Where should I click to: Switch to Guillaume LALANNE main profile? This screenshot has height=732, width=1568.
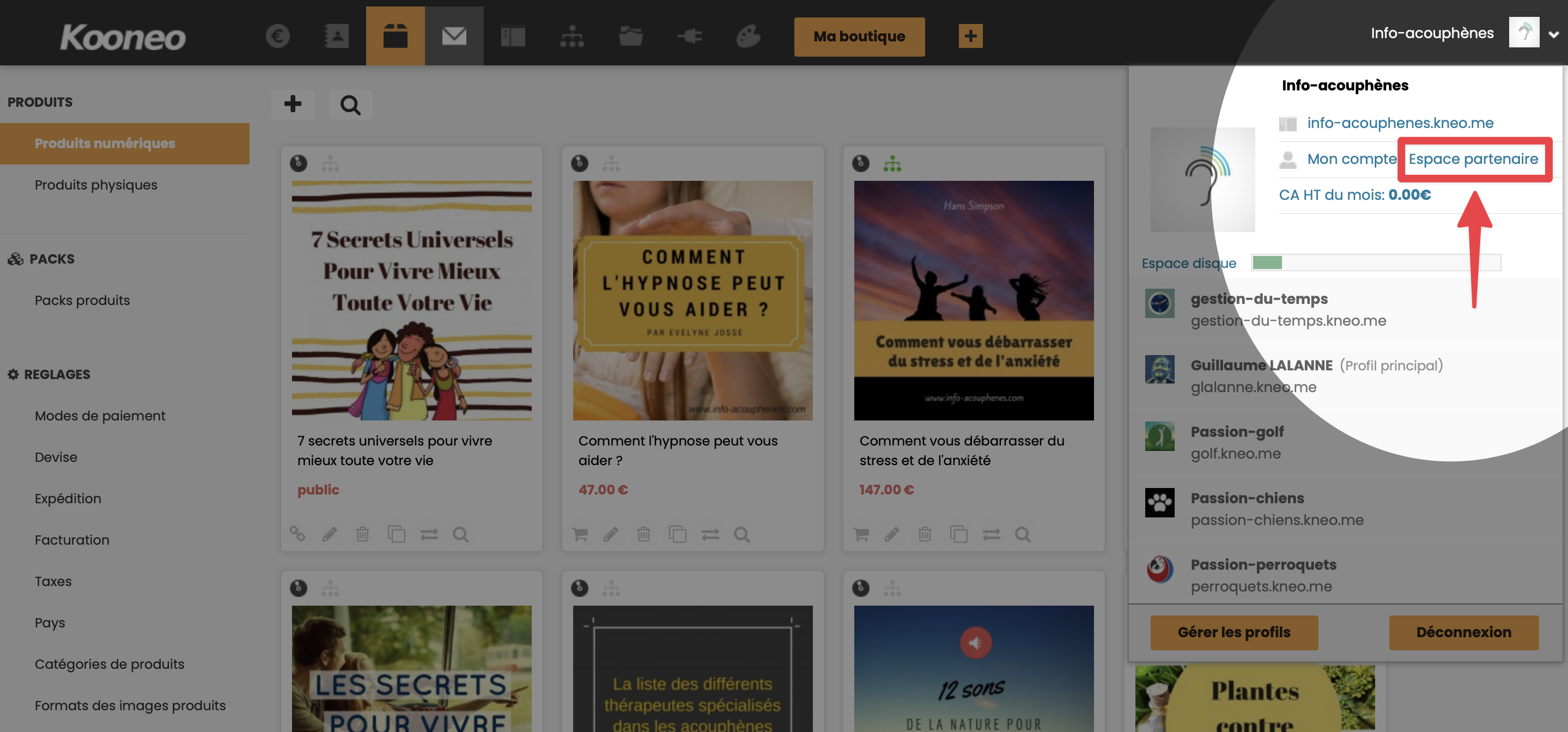click(x=1345, y=376)
